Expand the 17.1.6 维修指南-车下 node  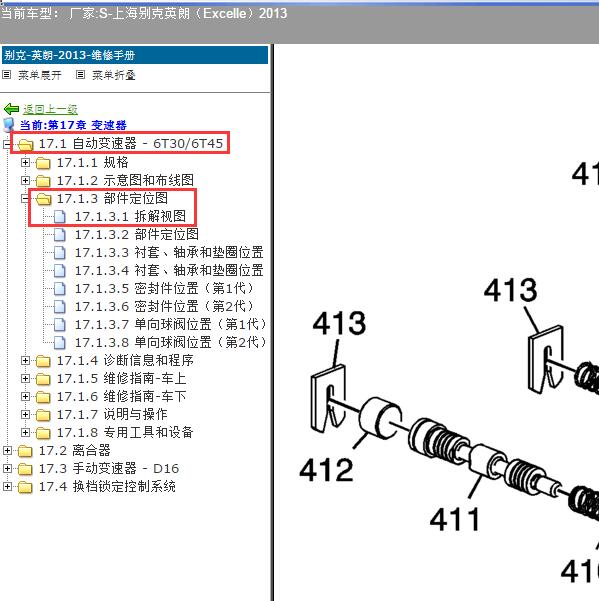coord(25,397)
